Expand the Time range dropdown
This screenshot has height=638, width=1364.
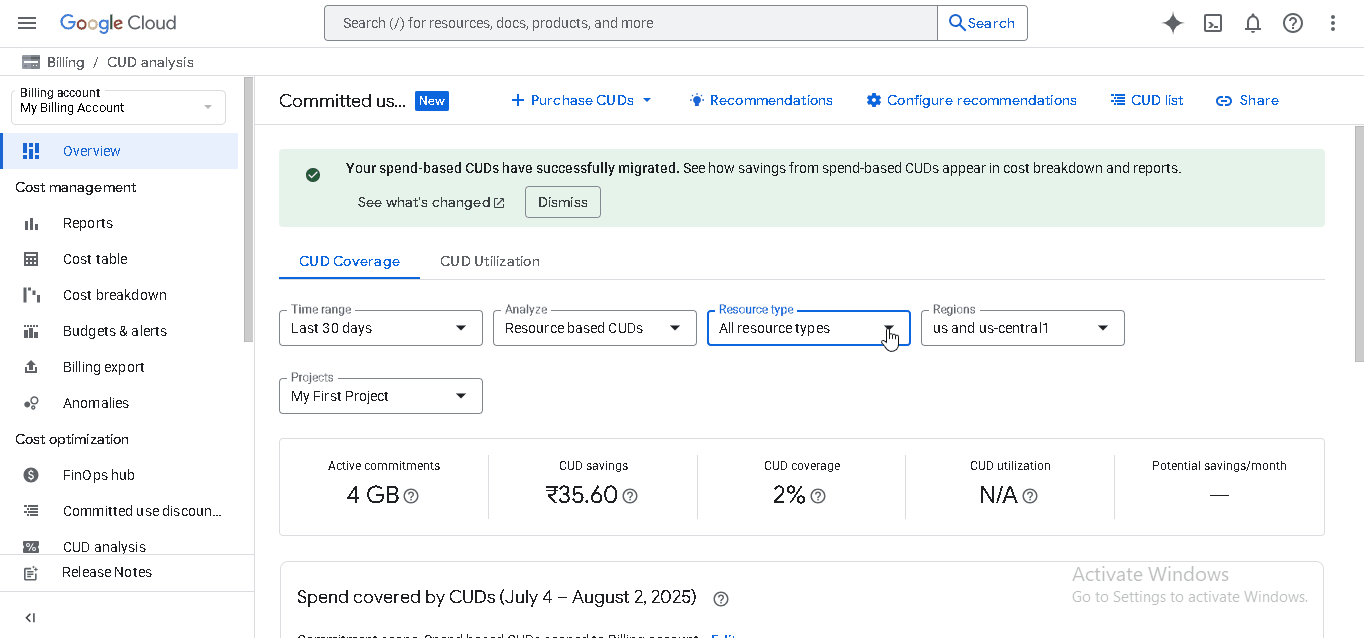[380, 328]
